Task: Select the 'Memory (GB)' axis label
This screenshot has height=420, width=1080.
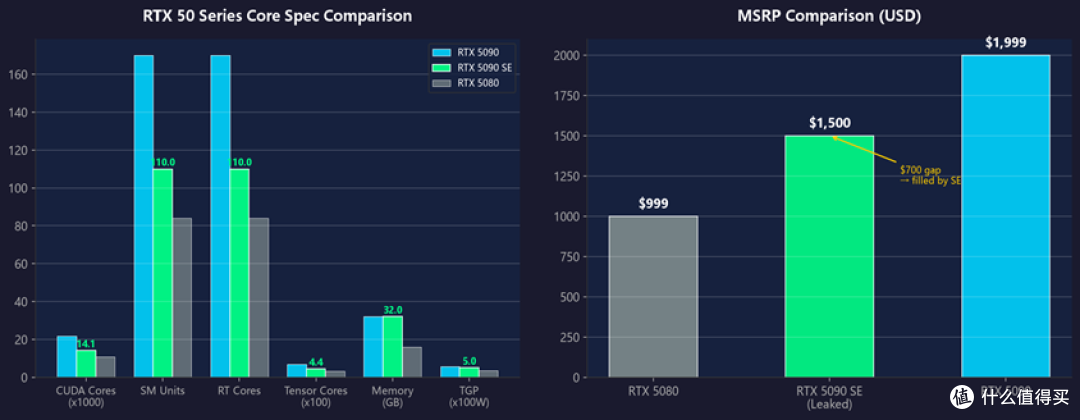Action: pos(393,397)
